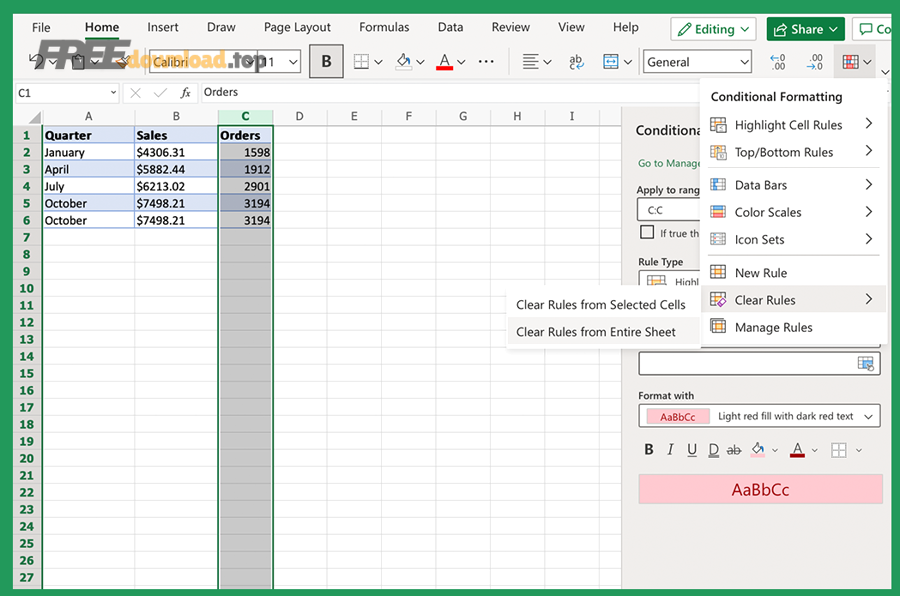Image resolution: width=900 pixels, height=596 pixels.
Task: Open the File tab
Action: (41, 27)
